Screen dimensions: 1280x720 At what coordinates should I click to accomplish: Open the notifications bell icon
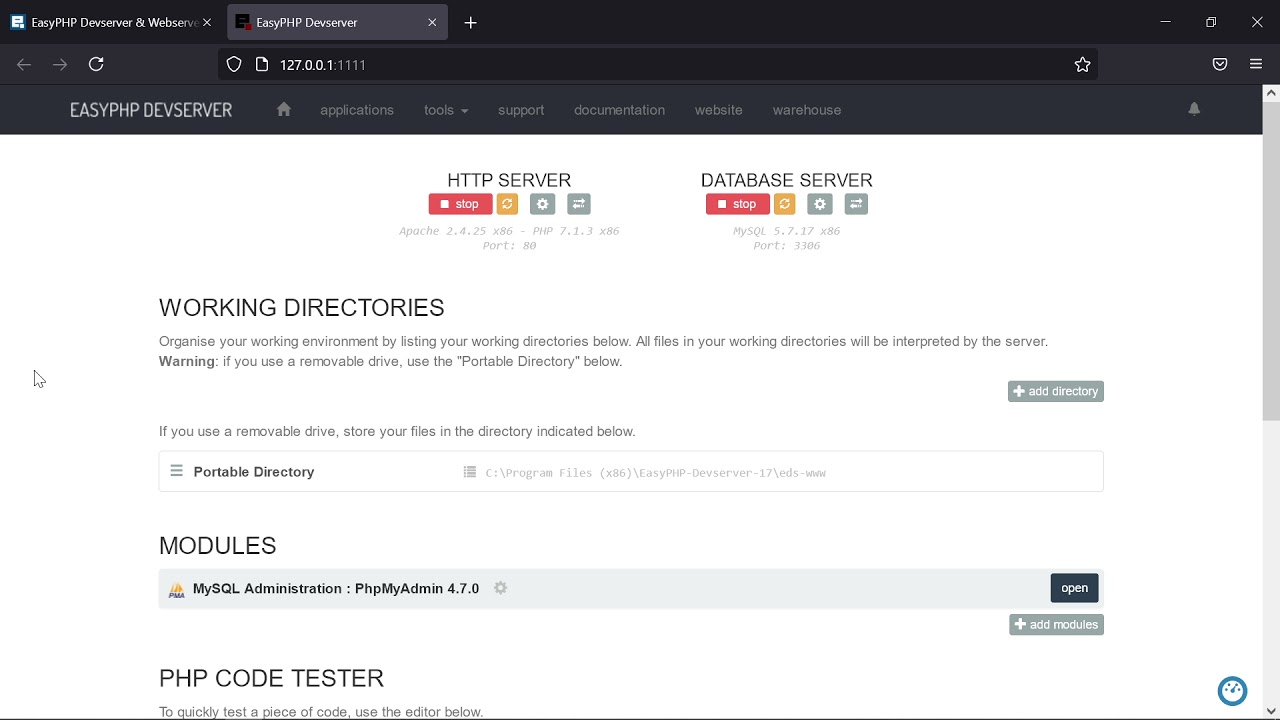(1195, 110)
